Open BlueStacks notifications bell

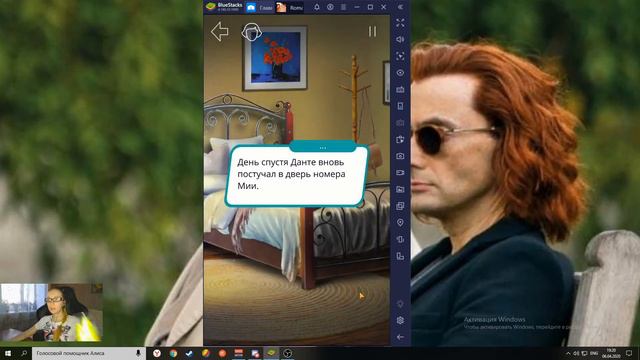click(317, 7)
